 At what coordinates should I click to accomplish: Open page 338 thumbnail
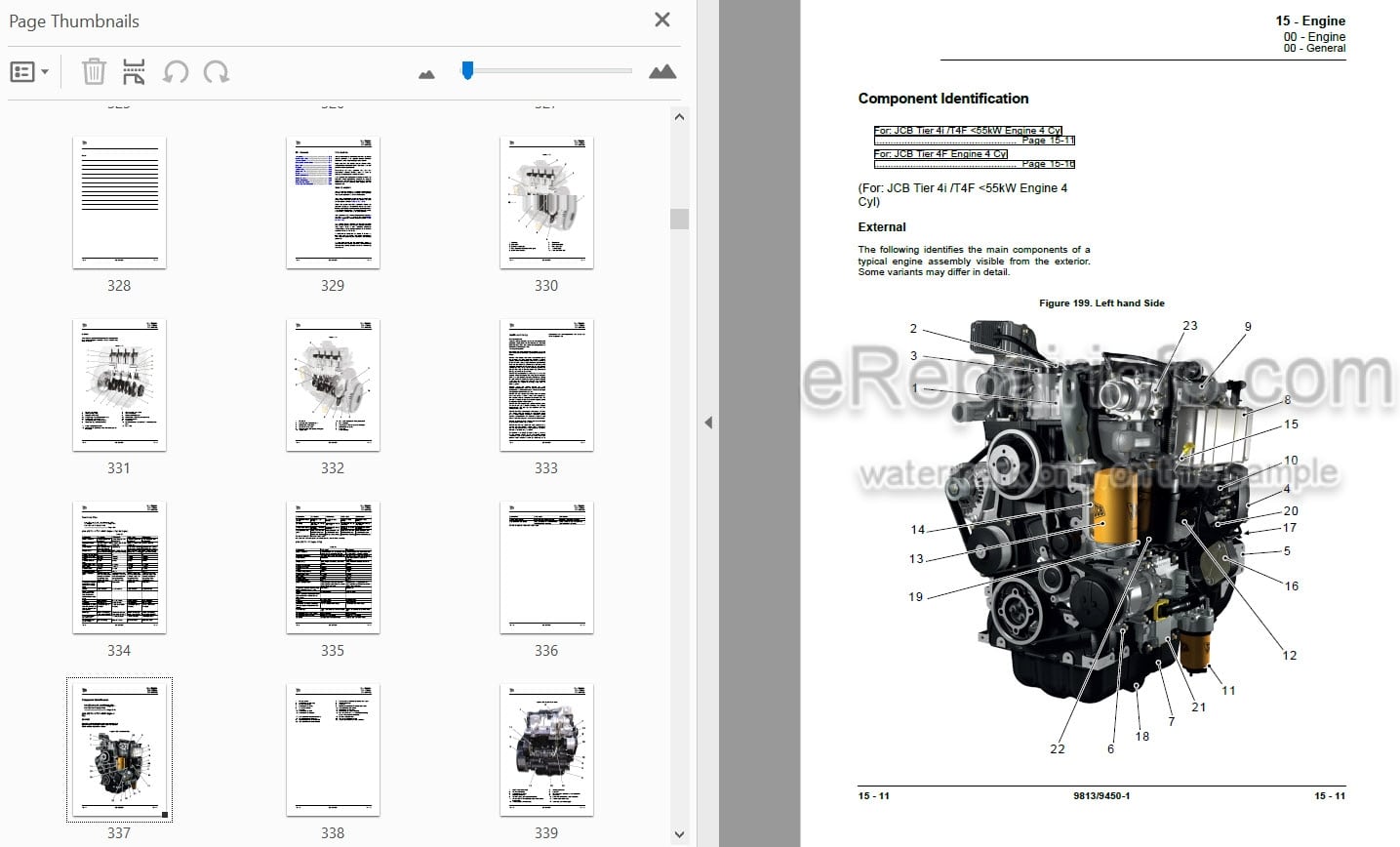pyautogui.click(x=333, y=749)
